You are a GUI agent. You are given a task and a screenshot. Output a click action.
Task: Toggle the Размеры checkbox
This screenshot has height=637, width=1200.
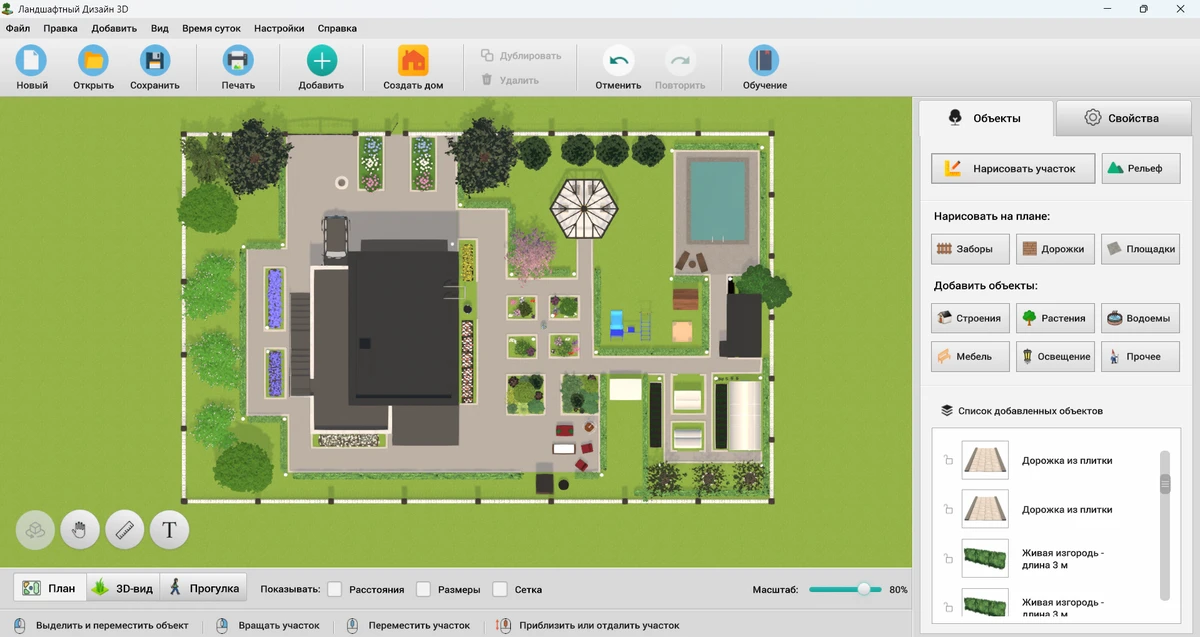424,589
